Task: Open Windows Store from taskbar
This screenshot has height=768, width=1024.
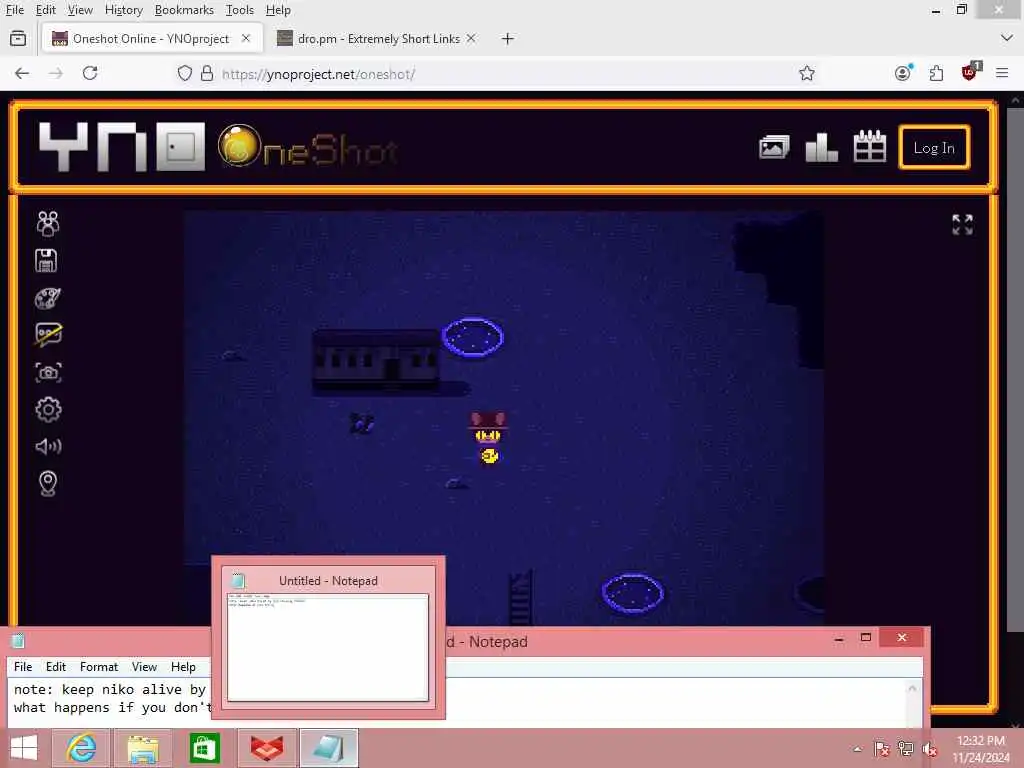Action: tap(204, 748)
